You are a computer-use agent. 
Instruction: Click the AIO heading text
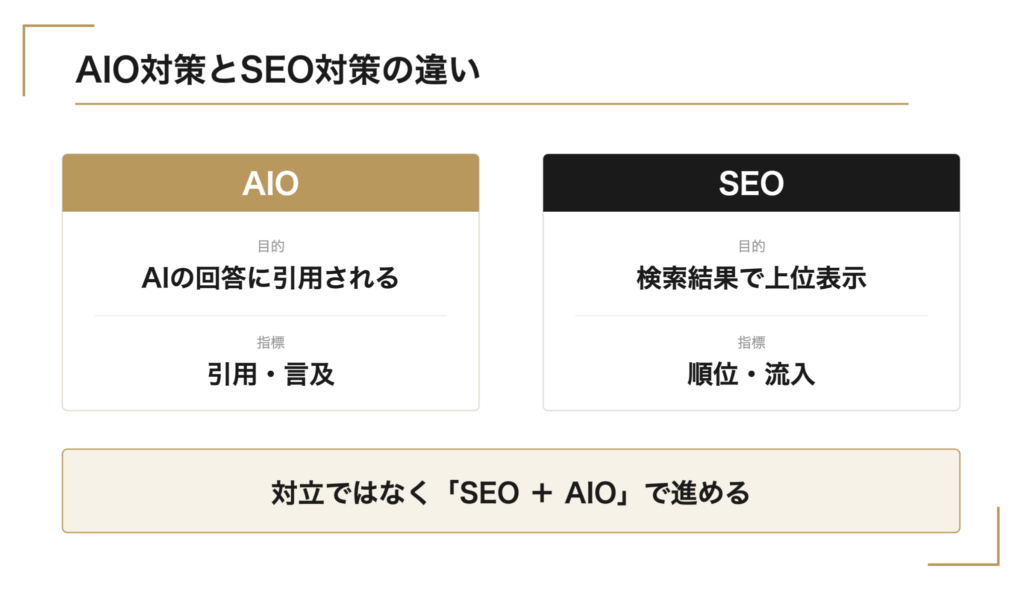(270, 184)
